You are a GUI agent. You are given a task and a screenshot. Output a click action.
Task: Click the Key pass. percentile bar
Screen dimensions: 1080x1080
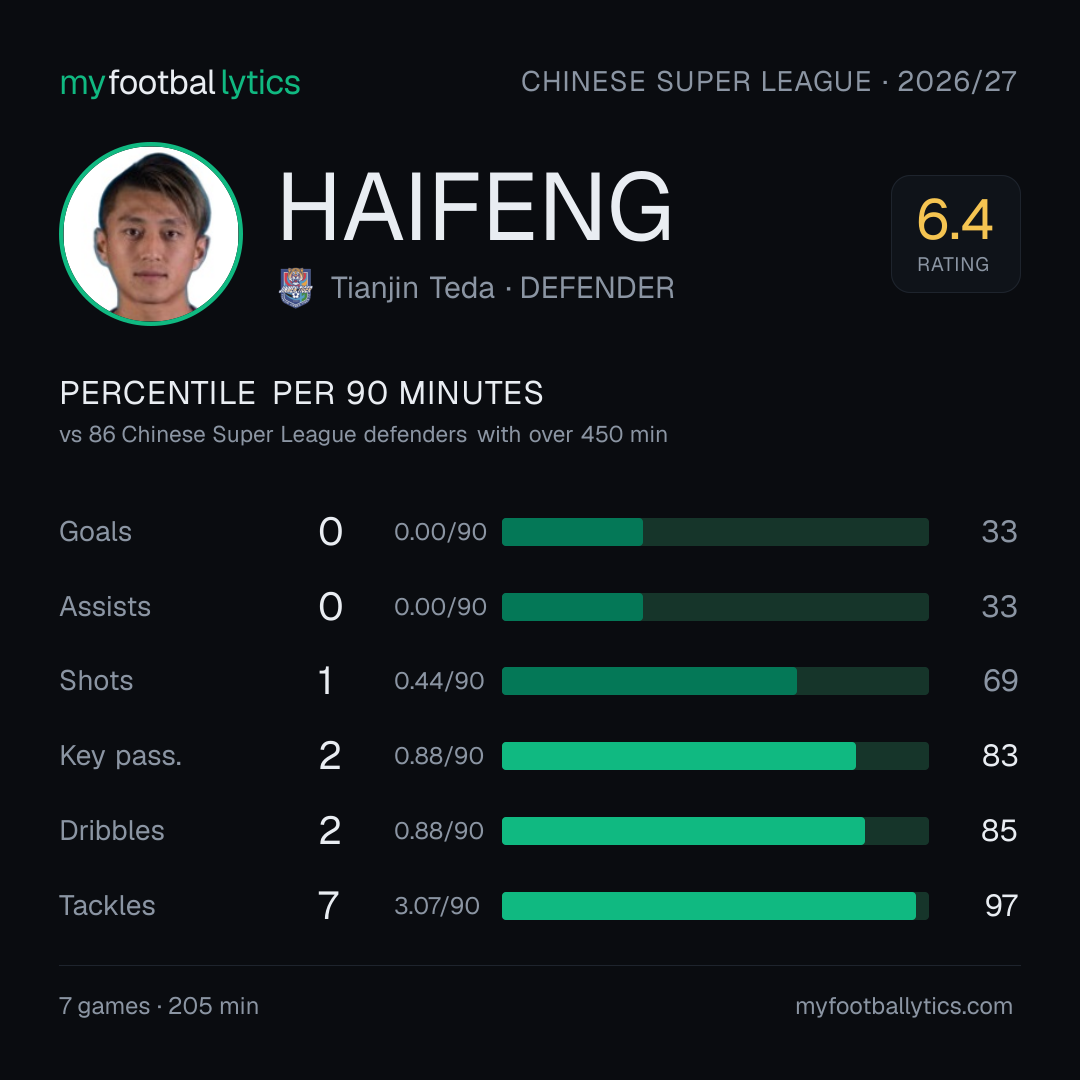tap(715, 756)
